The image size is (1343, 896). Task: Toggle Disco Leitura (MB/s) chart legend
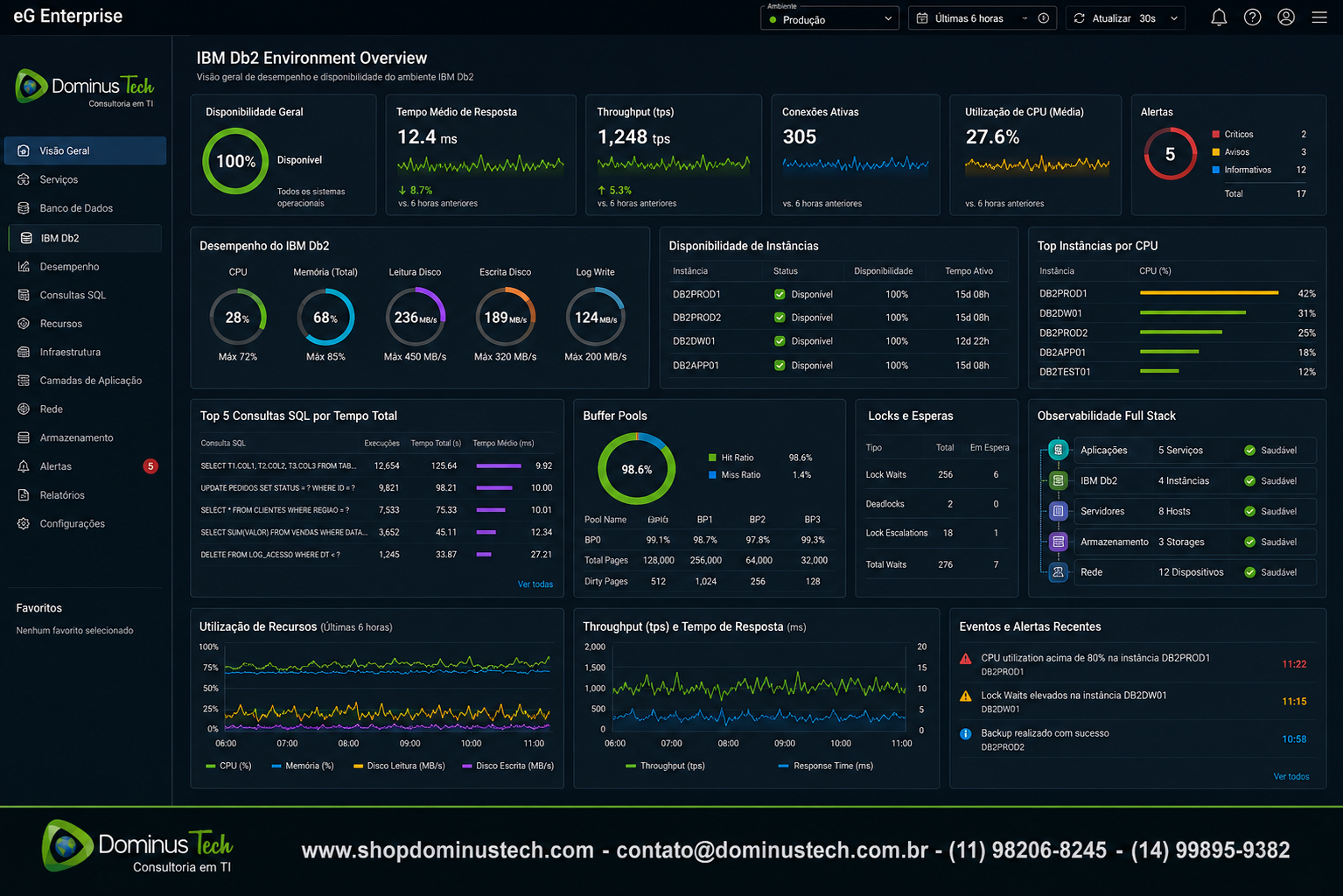(x=399, y=766)
